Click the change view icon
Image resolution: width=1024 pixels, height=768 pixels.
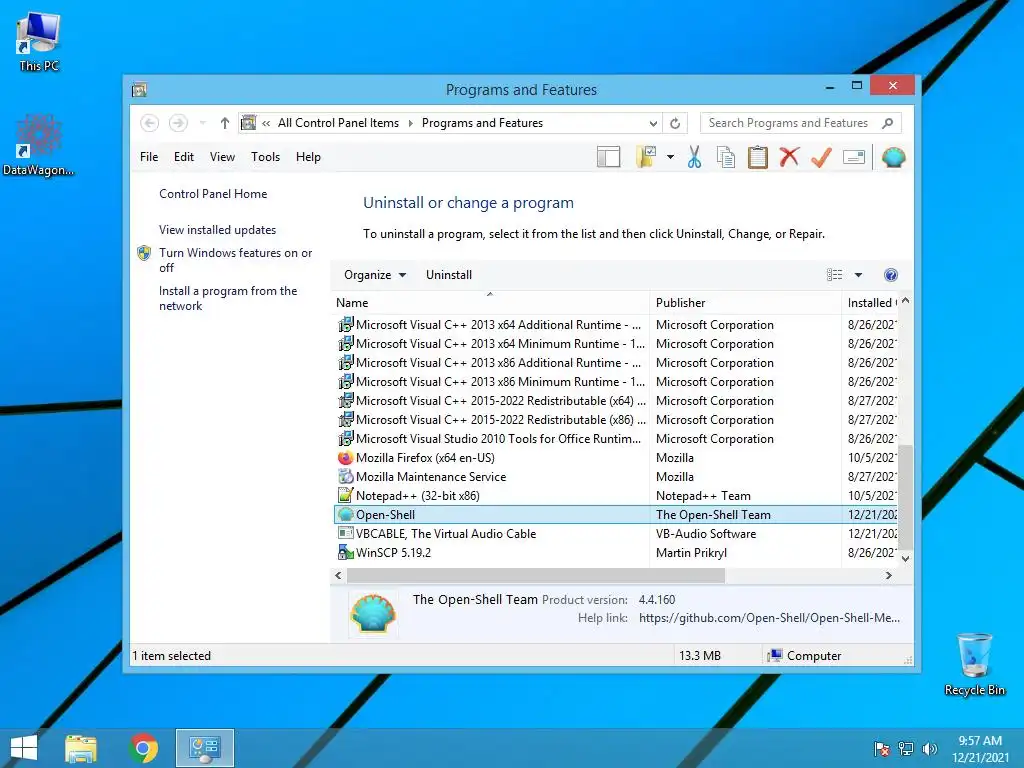point(834,275)
